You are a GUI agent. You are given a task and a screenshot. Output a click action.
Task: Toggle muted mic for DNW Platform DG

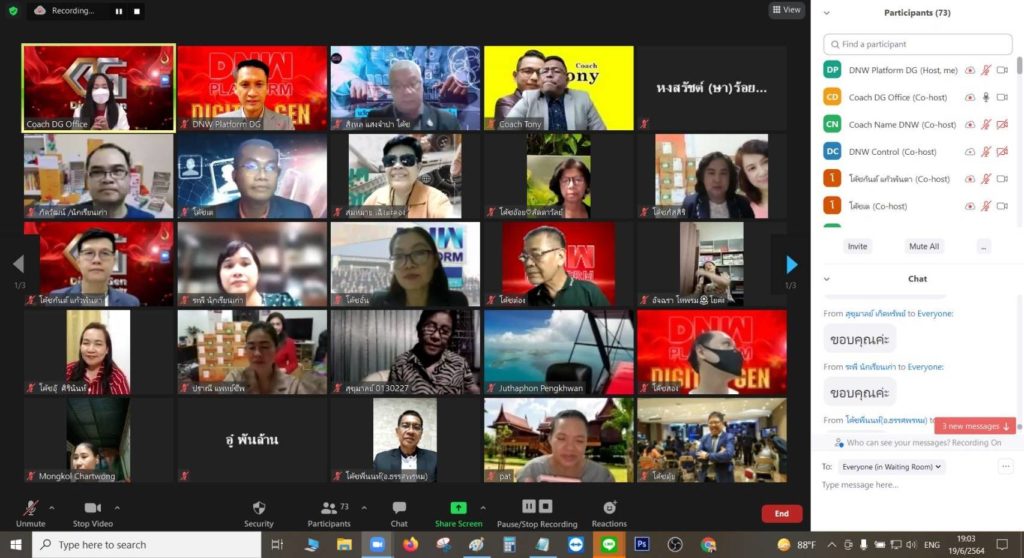pyautogui.click(x=986, y=70)
